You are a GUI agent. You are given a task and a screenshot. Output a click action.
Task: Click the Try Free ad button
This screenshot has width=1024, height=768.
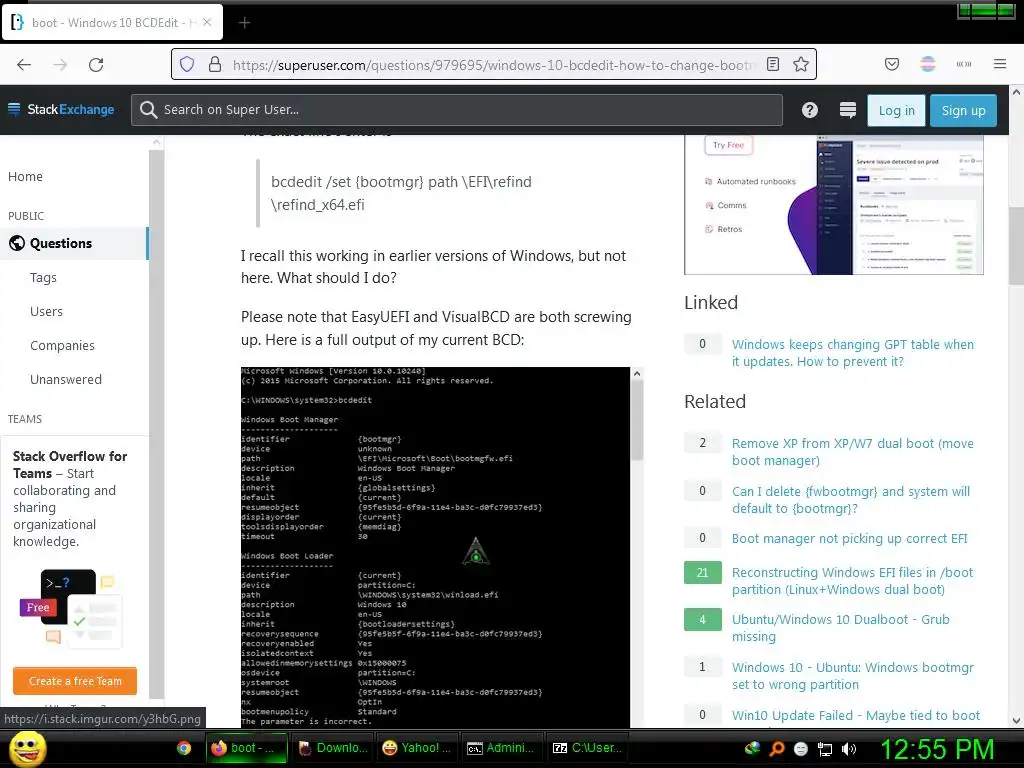(x=728, y=145)
